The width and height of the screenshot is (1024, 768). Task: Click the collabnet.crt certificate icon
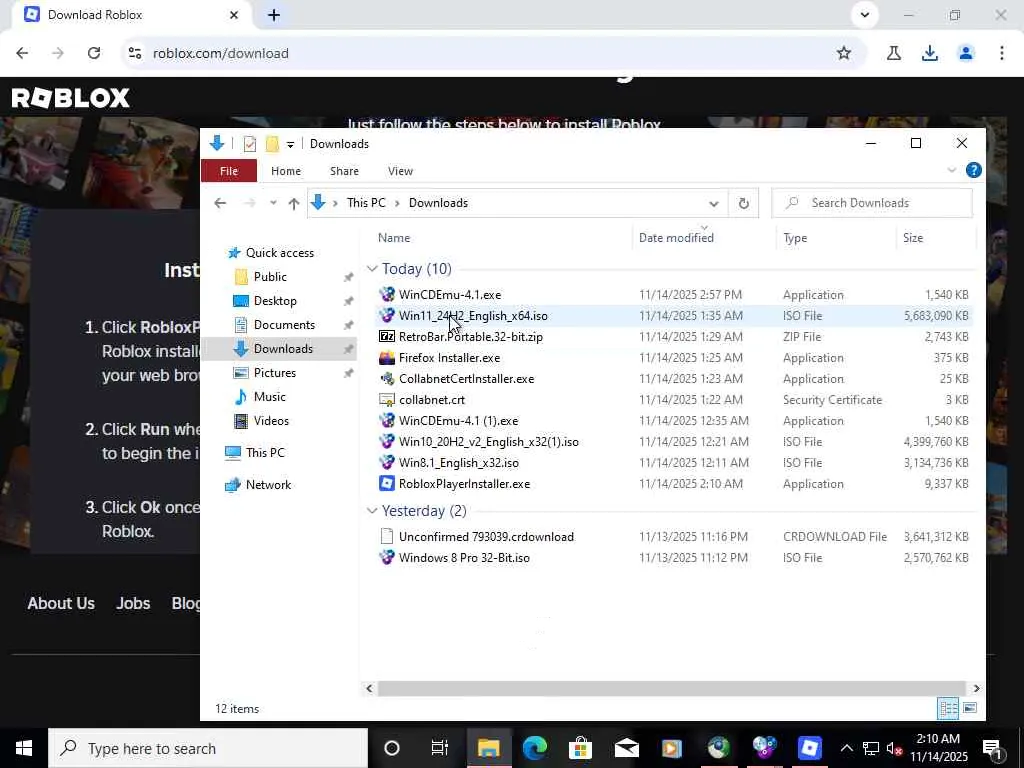(387, 400)
